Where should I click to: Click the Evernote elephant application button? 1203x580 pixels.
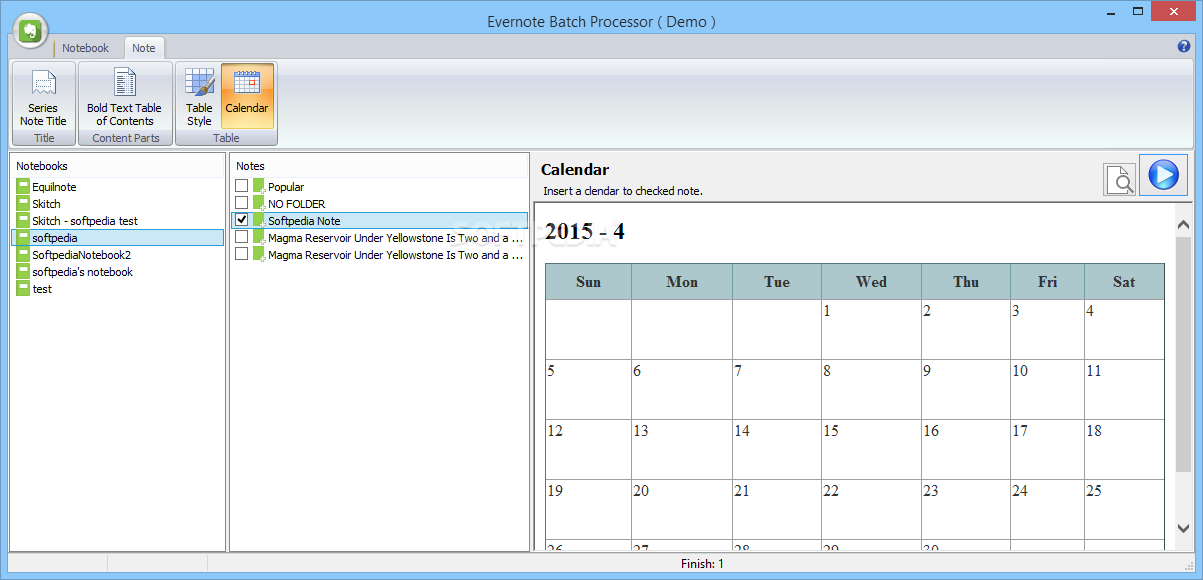pos(32,31)
